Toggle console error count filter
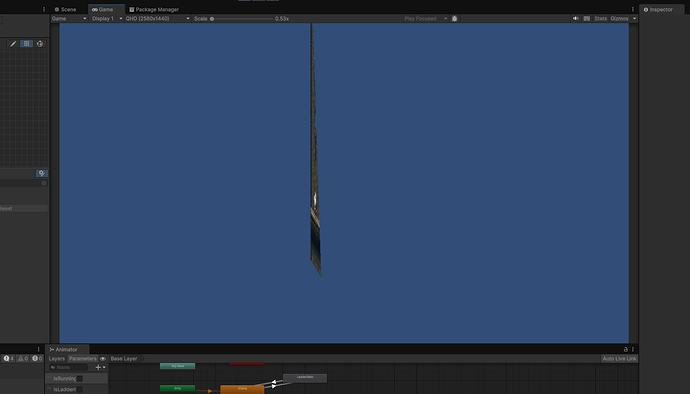 [37, 358]
